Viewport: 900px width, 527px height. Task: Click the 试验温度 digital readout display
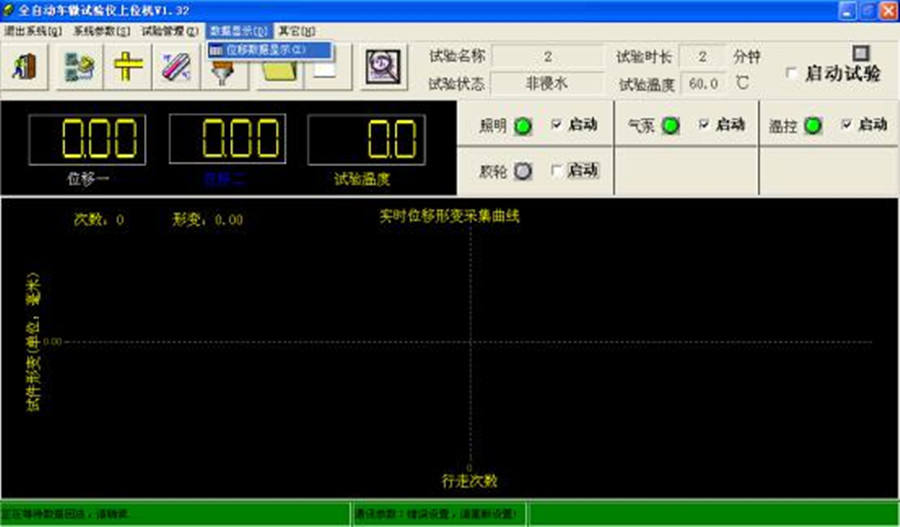[x=367, y=140]
